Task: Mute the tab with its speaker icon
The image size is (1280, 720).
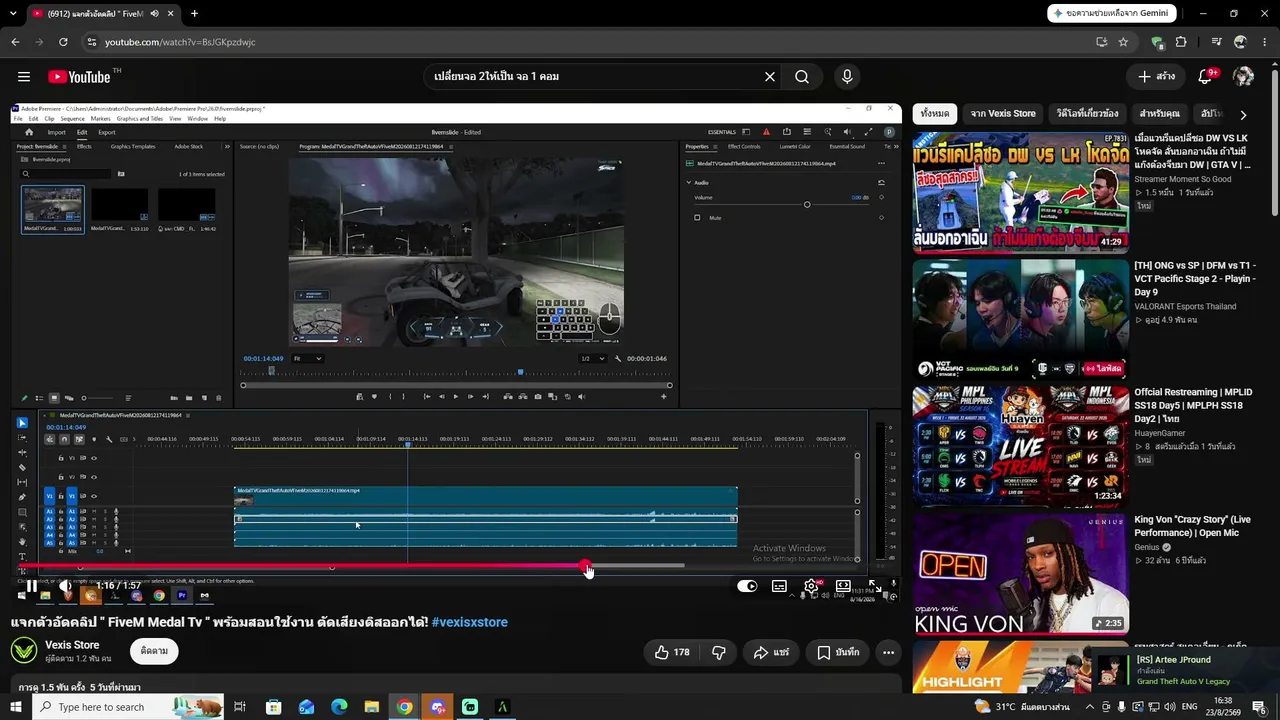Action: 154,14
